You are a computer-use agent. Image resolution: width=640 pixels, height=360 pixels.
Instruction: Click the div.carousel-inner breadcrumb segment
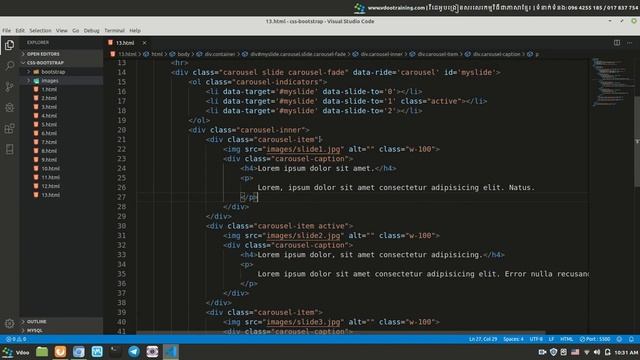click(x=381, y=54)
